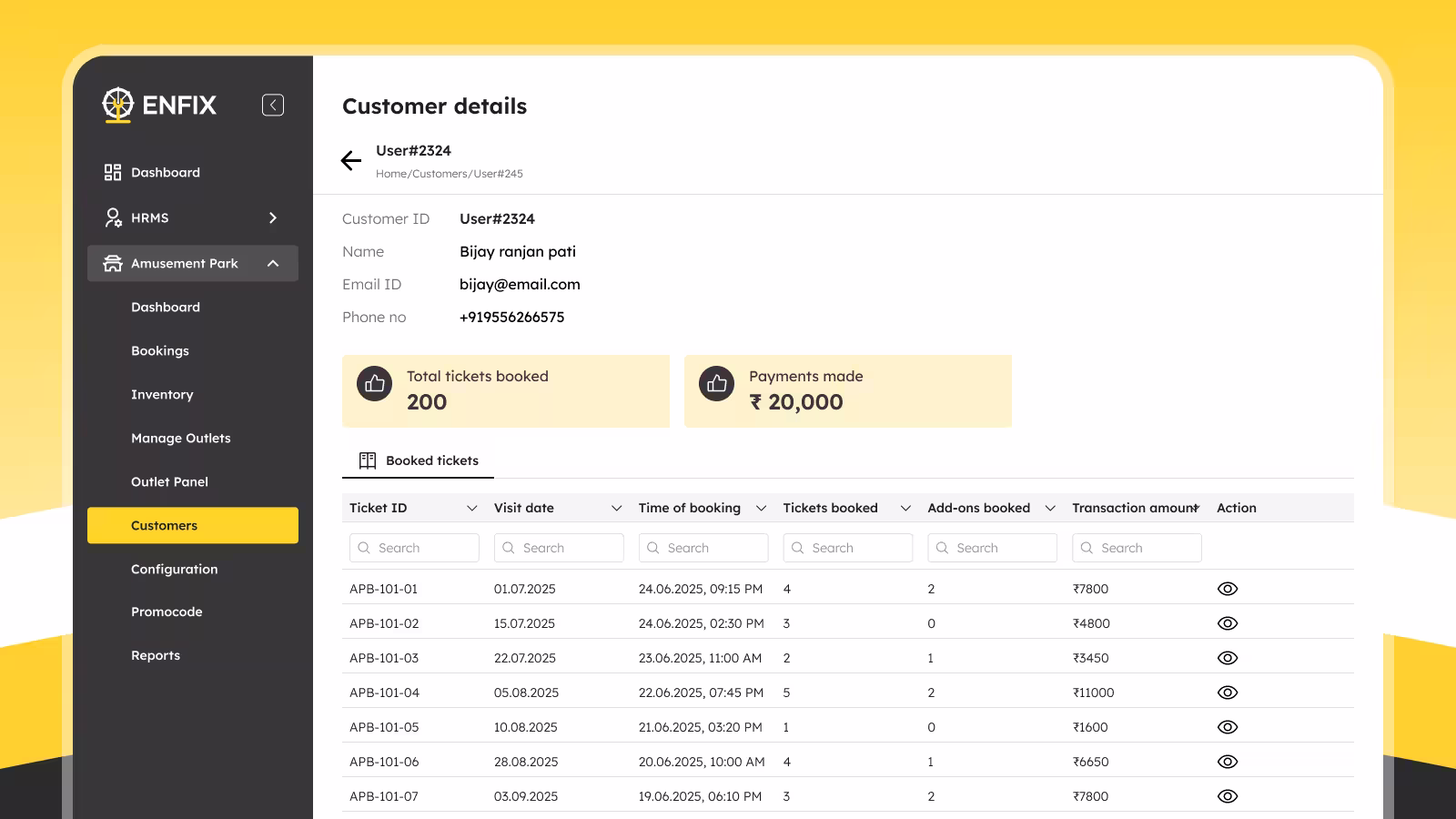
Task: Click the Dashboard grid icon in sidebar
Action: pos(113,172)
